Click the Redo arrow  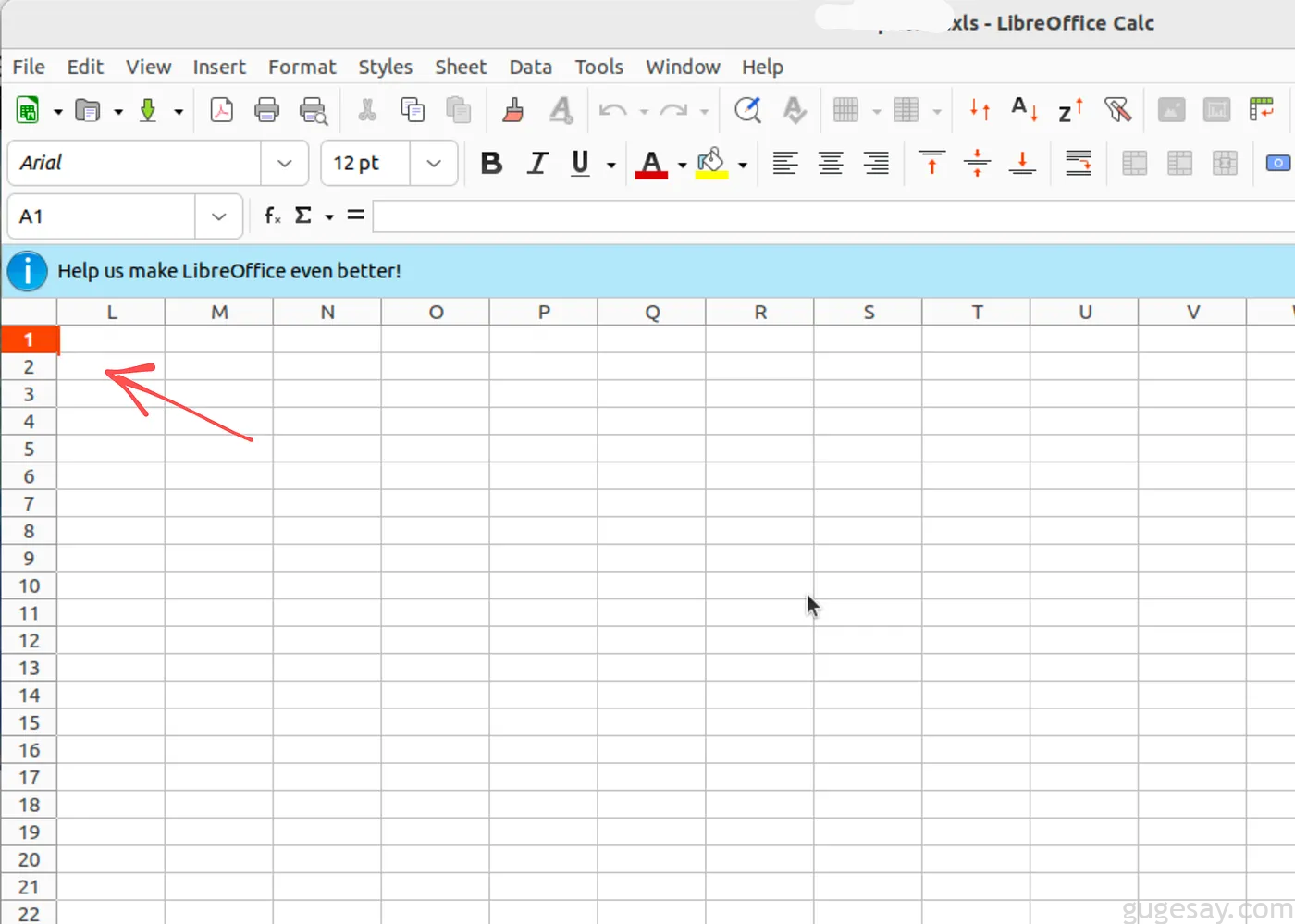[673, 111]
